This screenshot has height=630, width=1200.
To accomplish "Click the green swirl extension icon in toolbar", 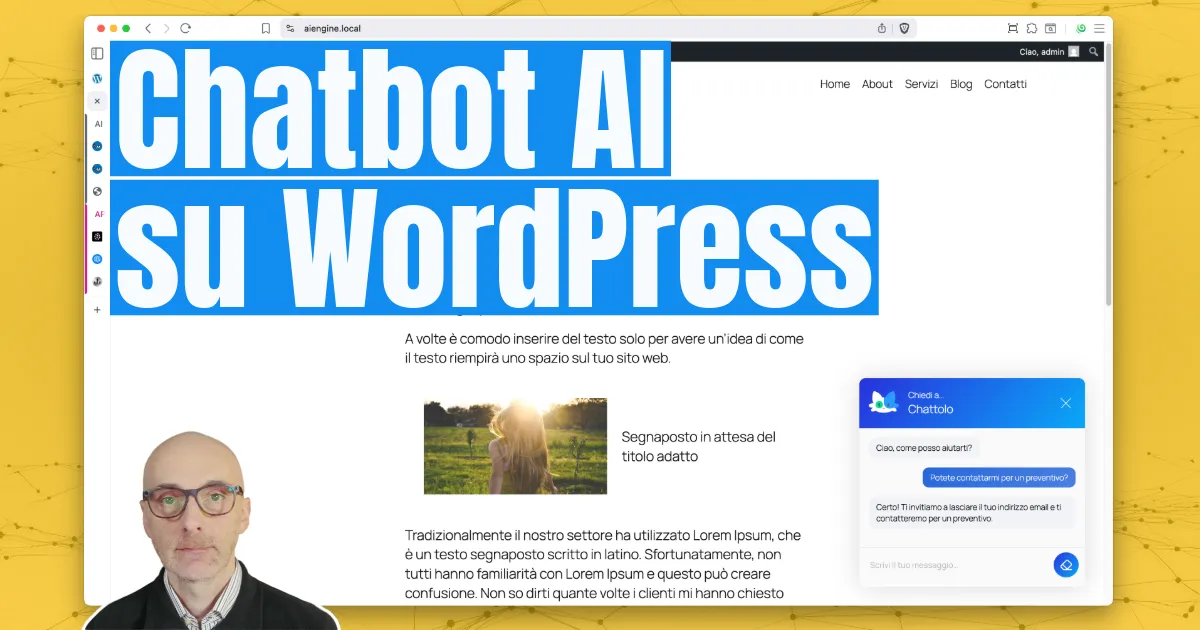I will [x=1081, y=28].
